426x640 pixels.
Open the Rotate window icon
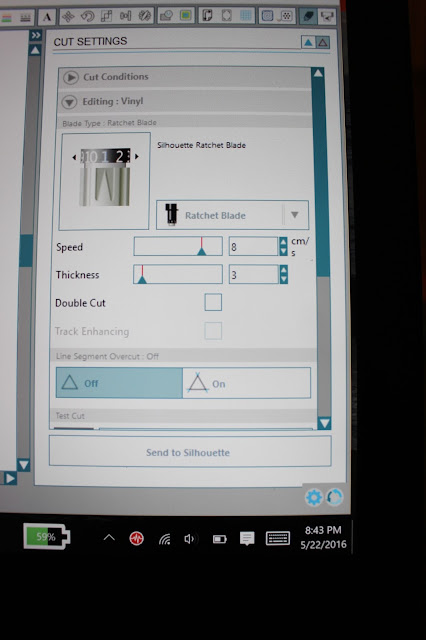coord(87,17)
